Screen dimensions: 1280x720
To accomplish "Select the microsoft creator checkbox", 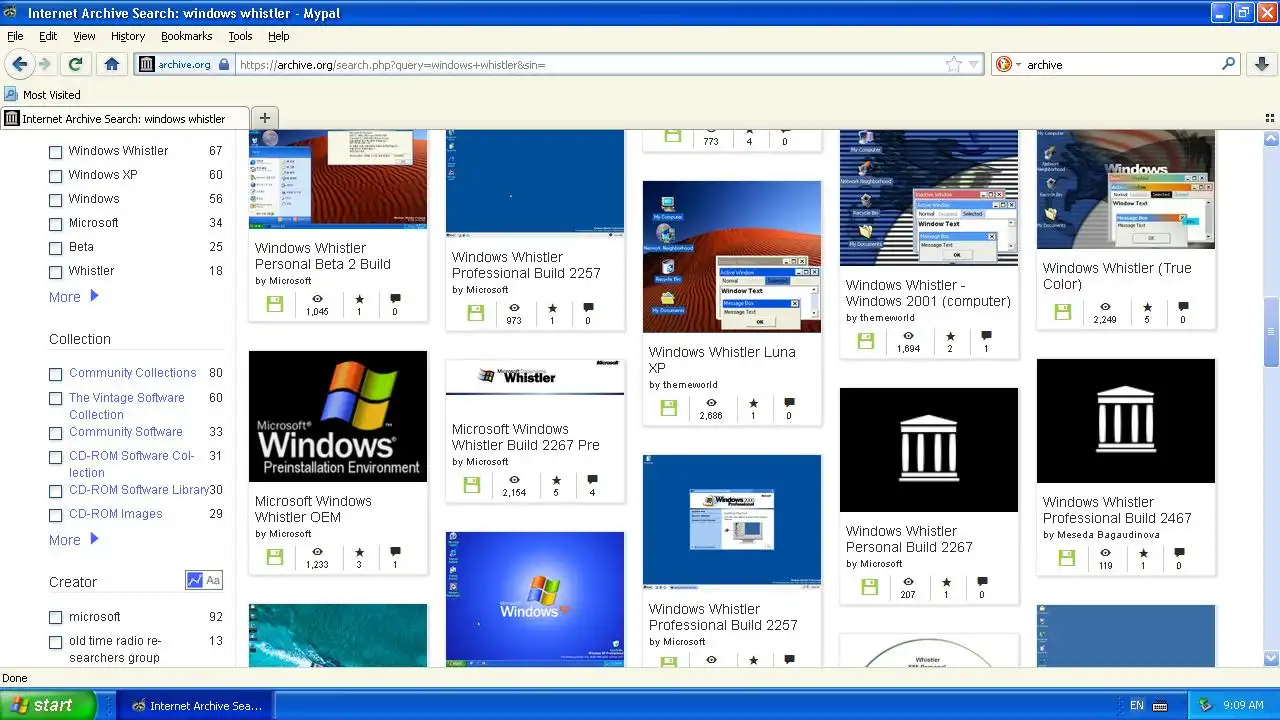I will coord(56,618).
